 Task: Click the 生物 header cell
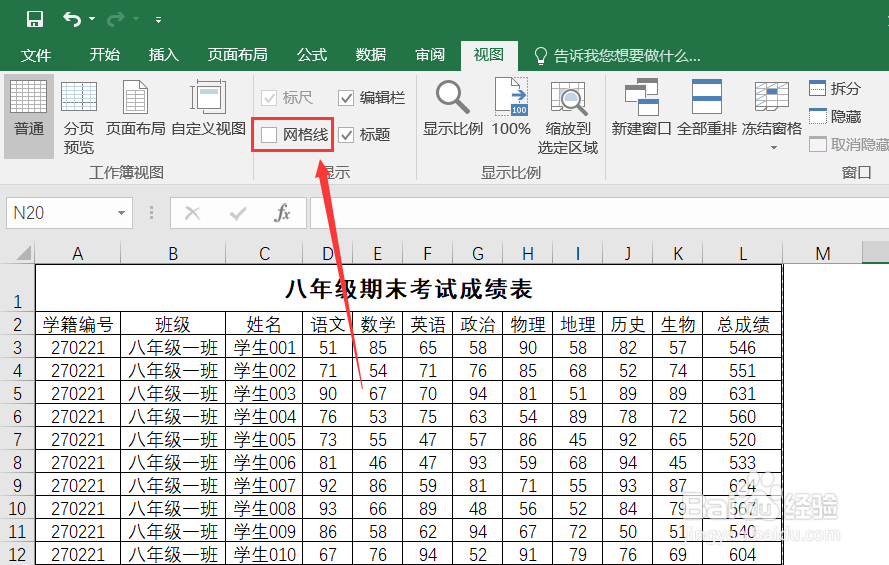pos(678,324)
